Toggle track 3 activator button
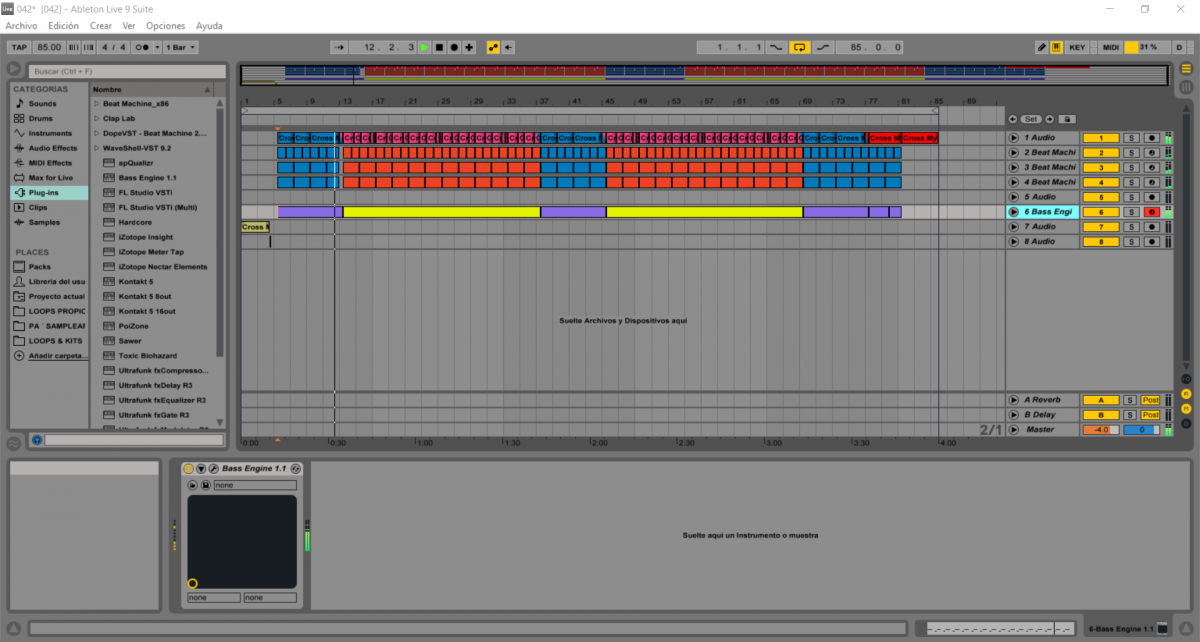1200x642 pixels. [1101, 167]
